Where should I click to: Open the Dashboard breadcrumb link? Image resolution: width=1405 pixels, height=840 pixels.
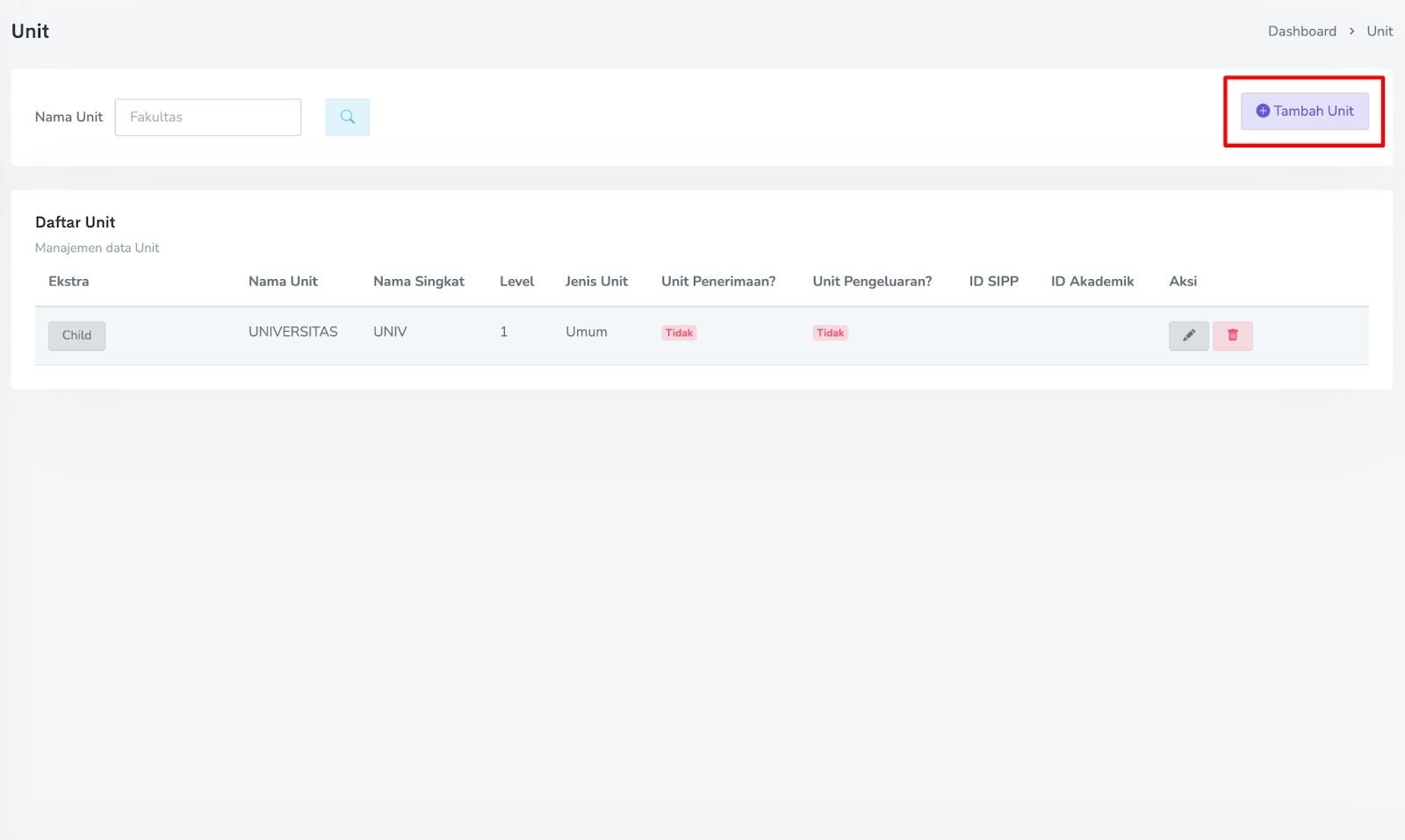tap(1301, 31)
